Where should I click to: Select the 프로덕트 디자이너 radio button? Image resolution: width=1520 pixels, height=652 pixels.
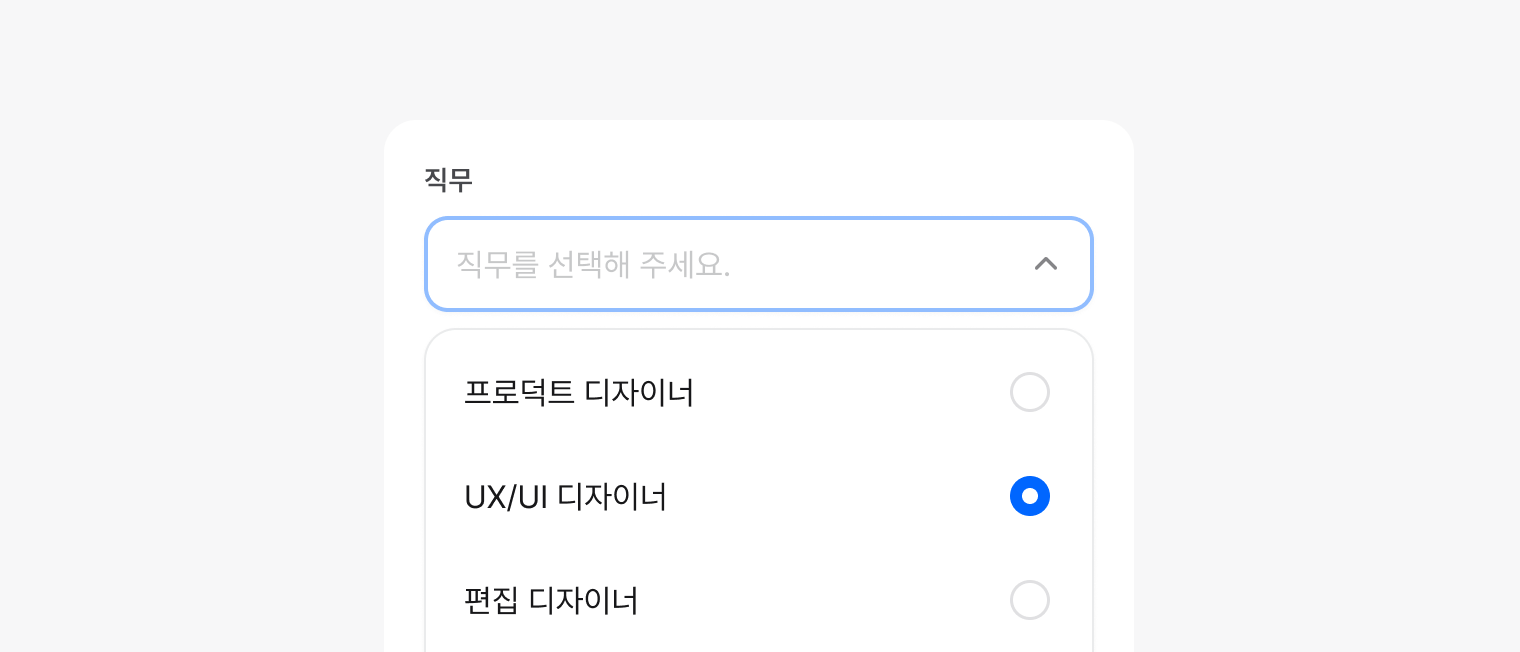click(1029, 392)
